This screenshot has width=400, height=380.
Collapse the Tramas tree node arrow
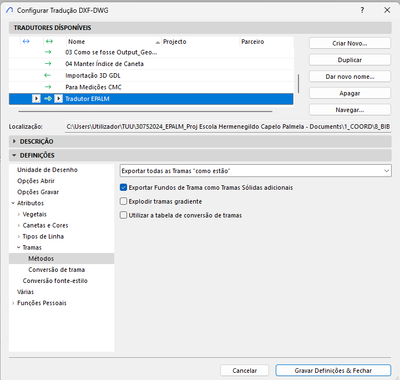click(19, 247)
